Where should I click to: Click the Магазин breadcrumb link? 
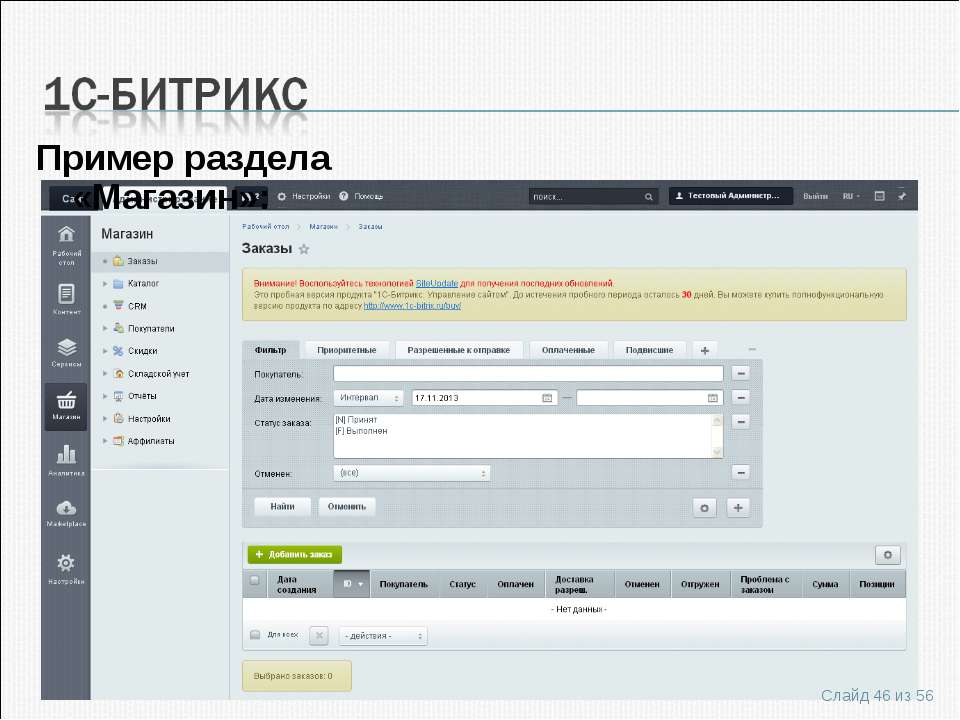click(323, 227)
